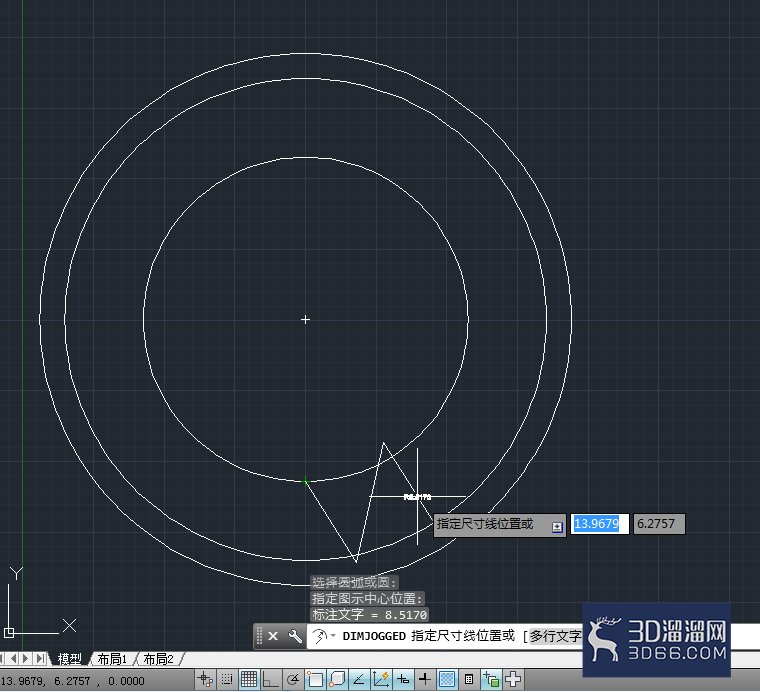The height and width of the screenshot is (692, 760).
Task: Close the command line window
Action: 273,636
